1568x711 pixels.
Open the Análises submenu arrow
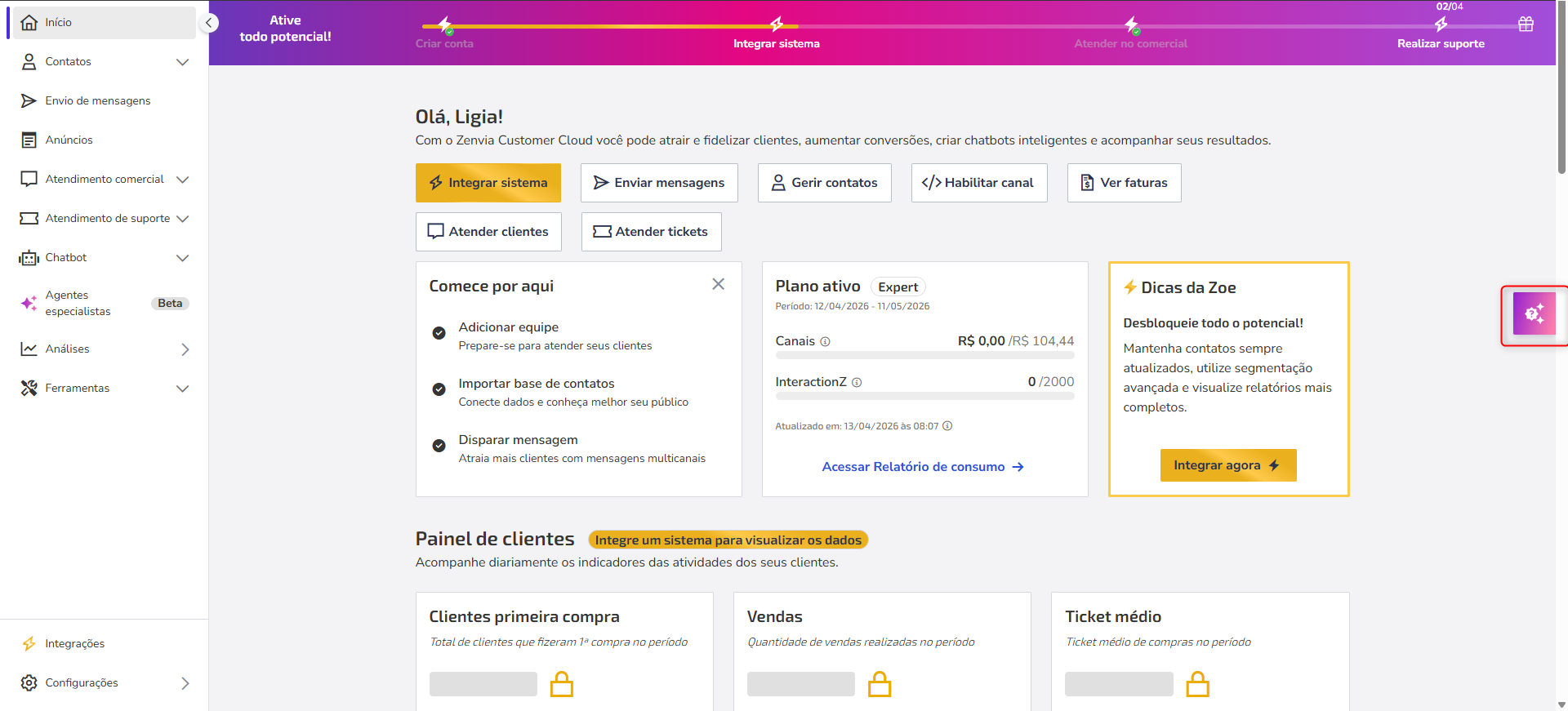click(185, 349)
